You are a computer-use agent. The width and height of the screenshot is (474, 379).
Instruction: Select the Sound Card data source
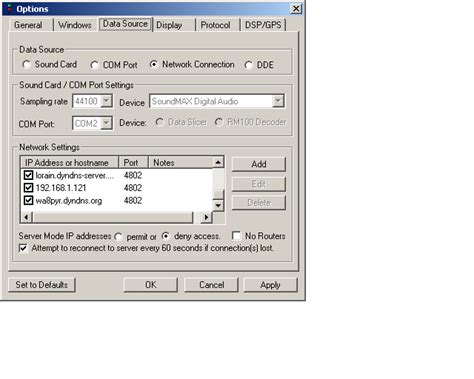coord(26,64)
